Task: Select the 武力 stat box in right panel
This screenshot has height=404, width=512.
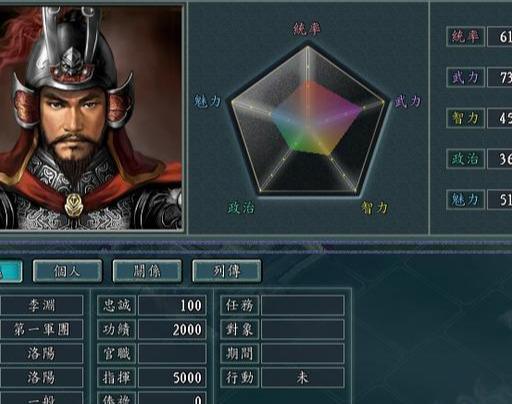Action: [465, 77]
